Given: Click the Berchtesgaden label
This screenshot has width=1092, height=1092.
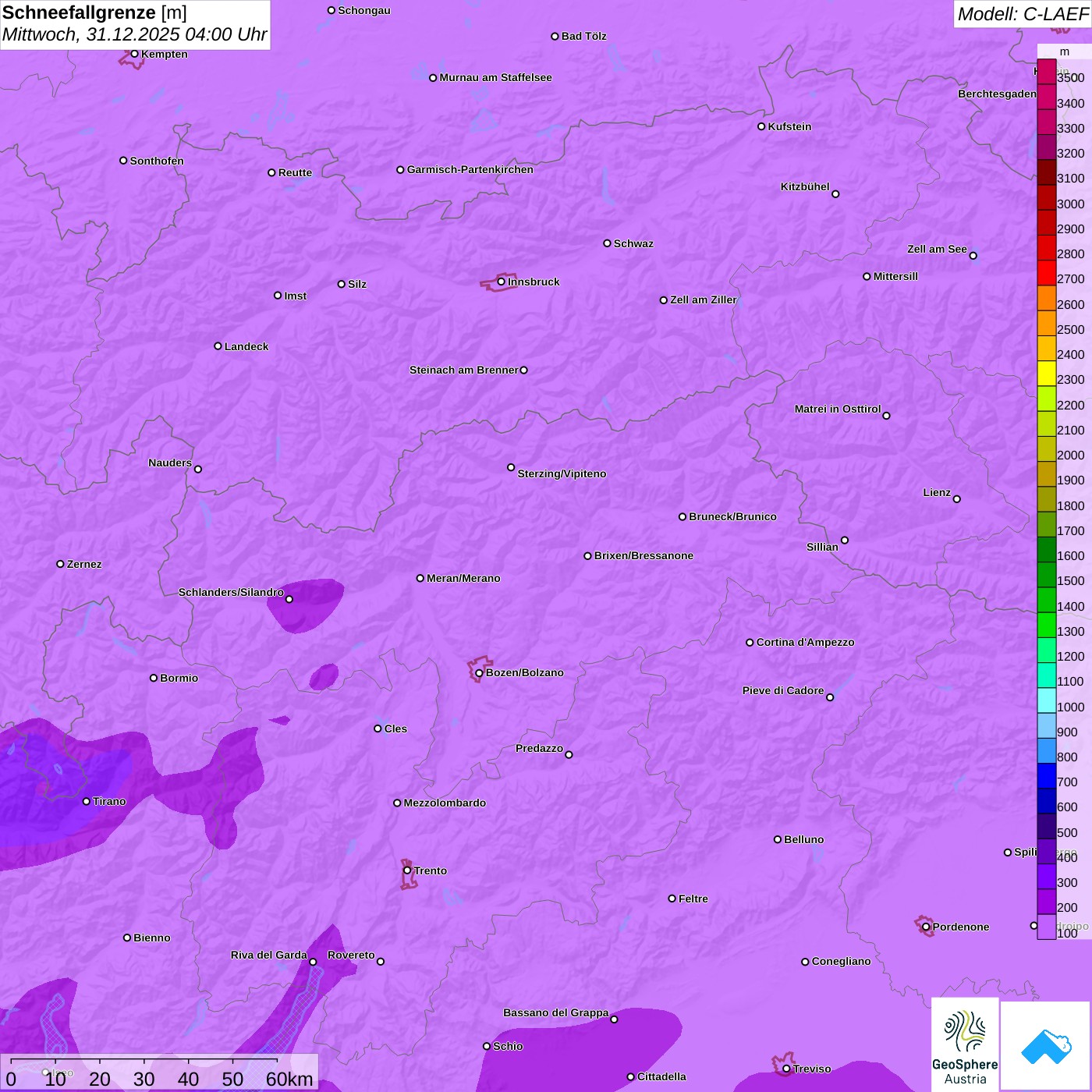Looking at the screenshot, I should (x=998, y=94).
